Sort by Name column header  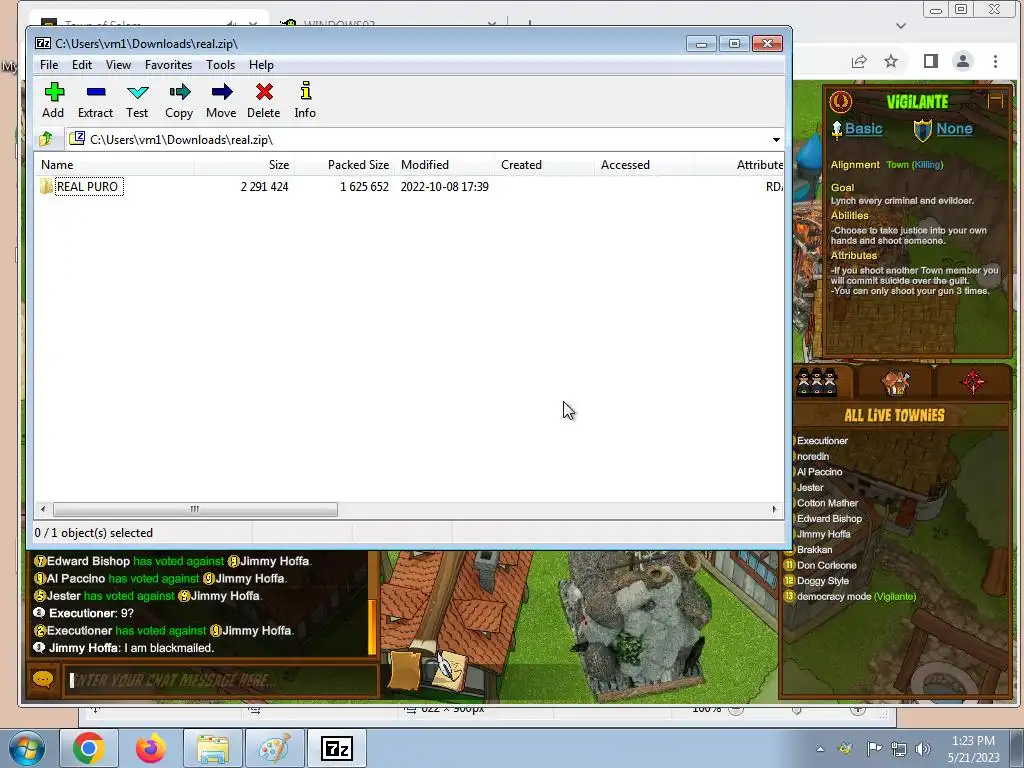point(114,165)
